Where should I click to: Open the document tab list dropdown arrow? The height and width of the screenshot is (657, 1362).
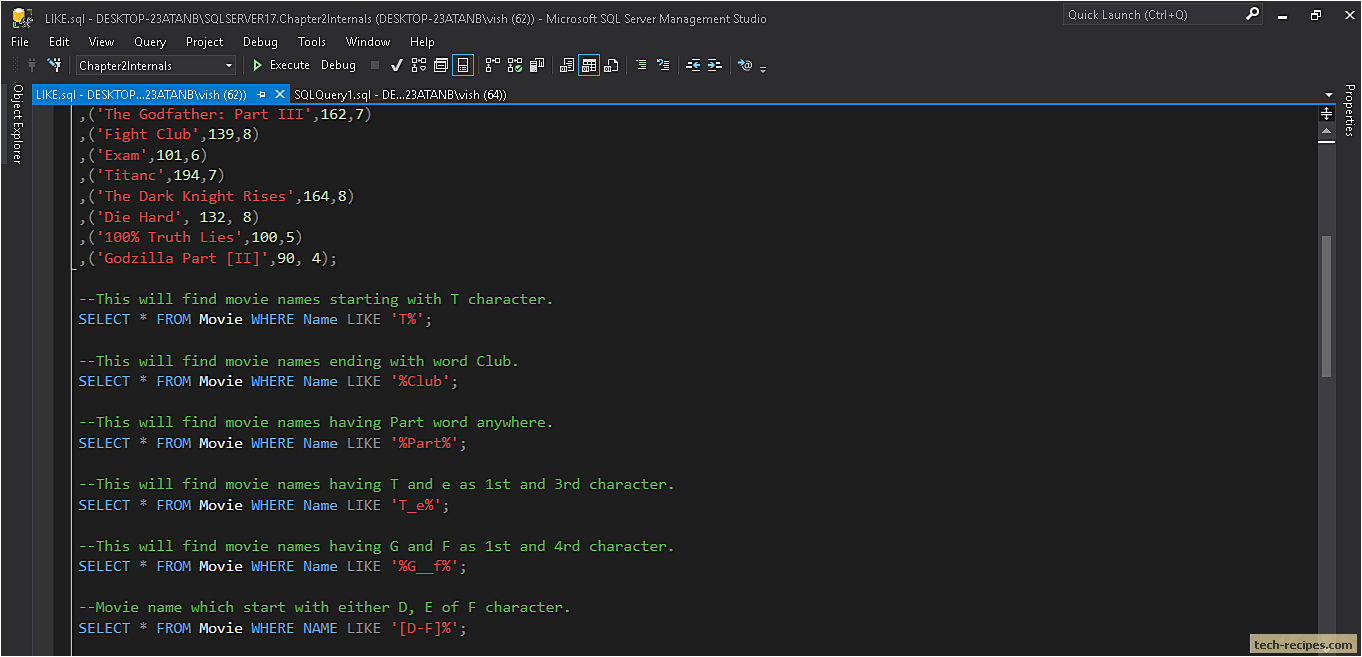coord(1327,94)
